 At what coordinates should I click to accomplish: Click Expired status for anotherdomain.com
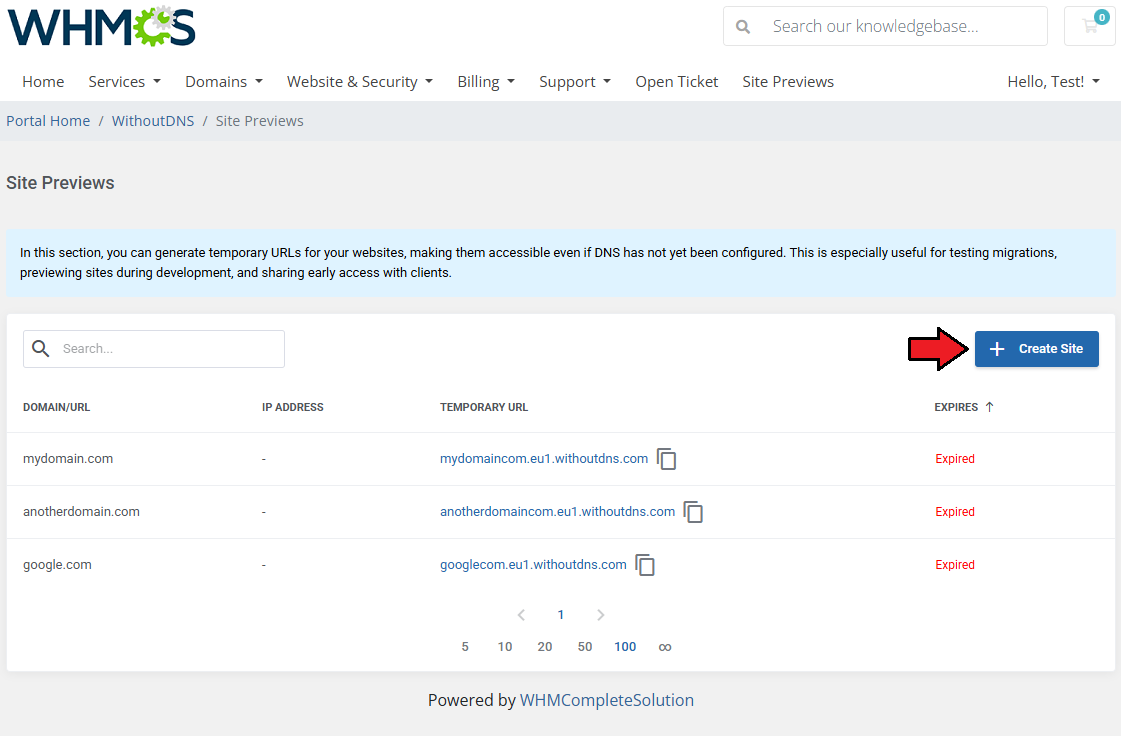coord(955,511)
